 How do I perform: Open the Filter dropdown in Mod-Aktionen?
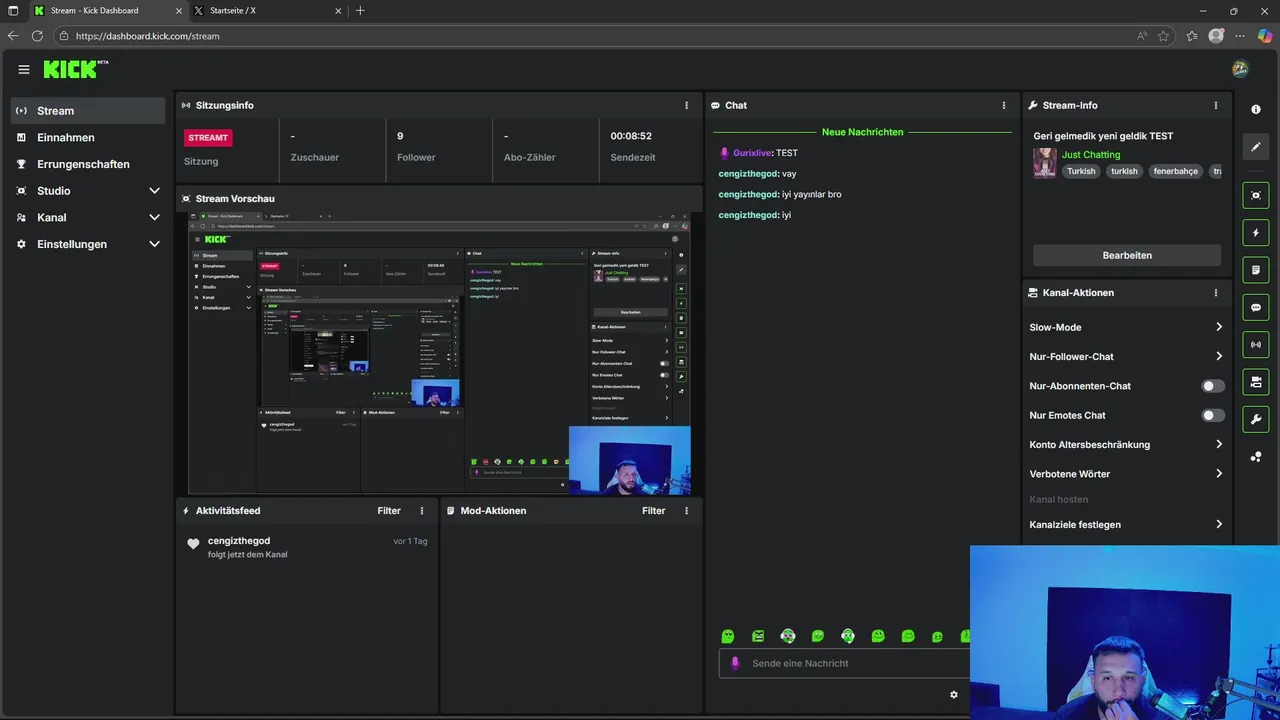pos(653,511)
